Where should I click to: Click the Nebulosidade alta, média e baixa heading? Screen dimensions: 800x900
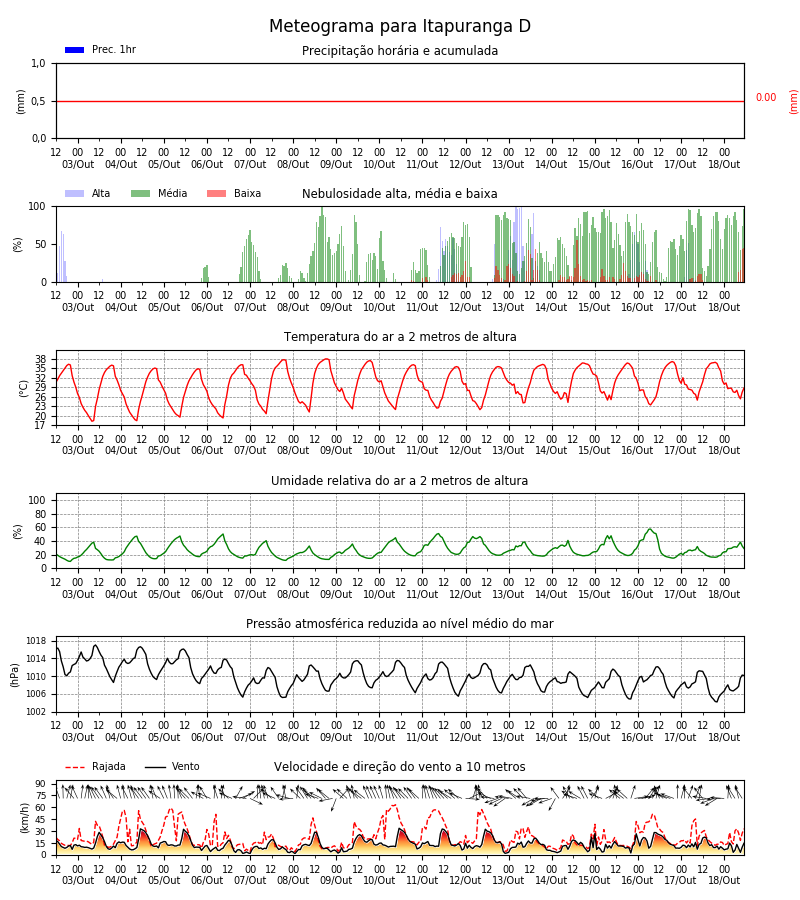coord(400,193)
